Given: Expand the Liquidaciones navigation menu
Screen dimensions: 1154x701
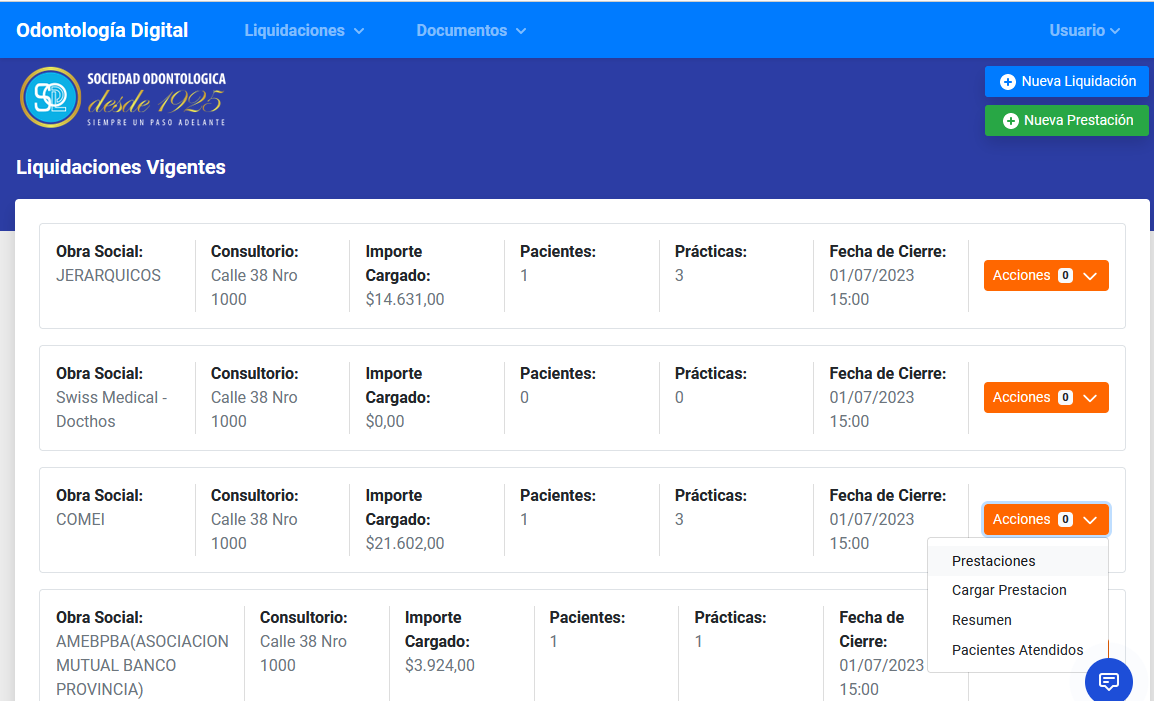Looking at the screenshot, I should pos(304,31).
